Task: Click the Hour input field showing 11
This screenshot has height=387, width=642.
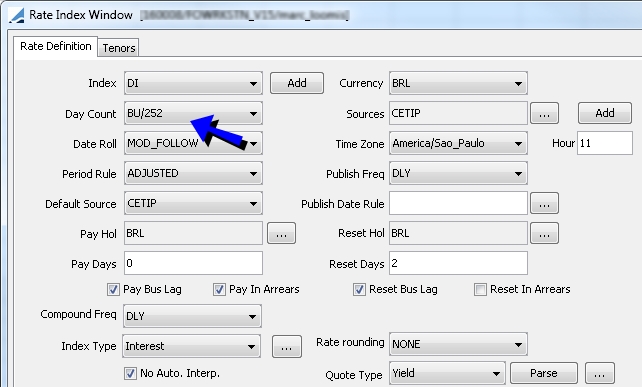Action: coord(605,143)
